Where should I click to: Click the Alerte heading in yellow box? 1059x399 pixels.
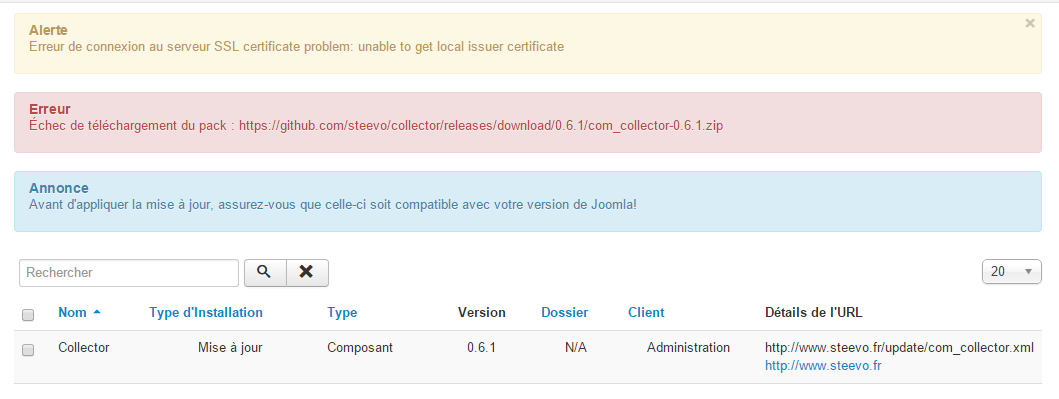coord(48,30)
